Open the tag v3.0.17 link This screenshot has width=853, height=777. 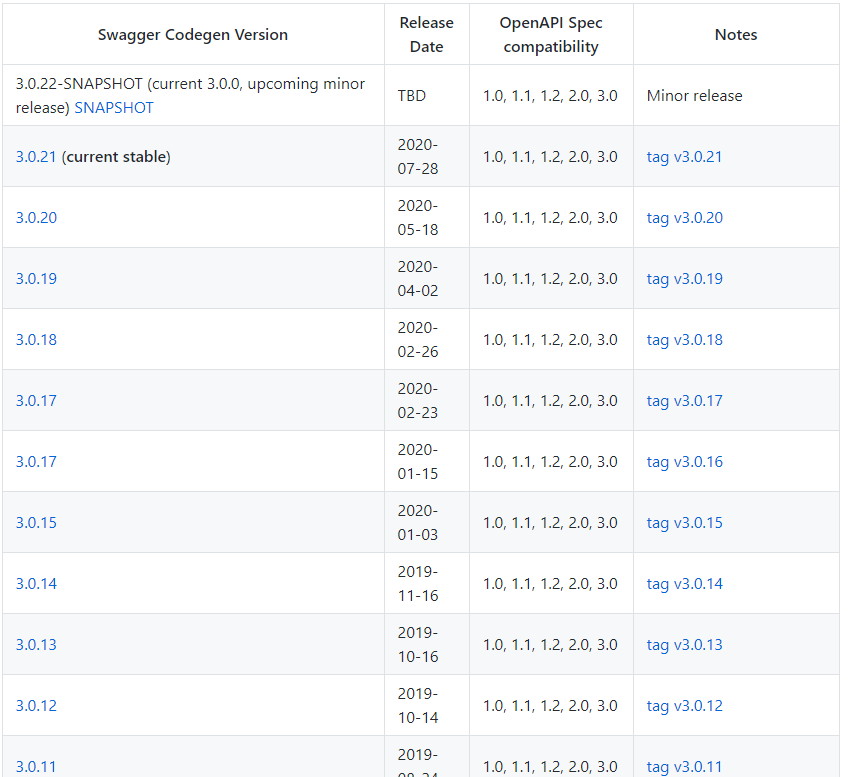tap(684, 400)
